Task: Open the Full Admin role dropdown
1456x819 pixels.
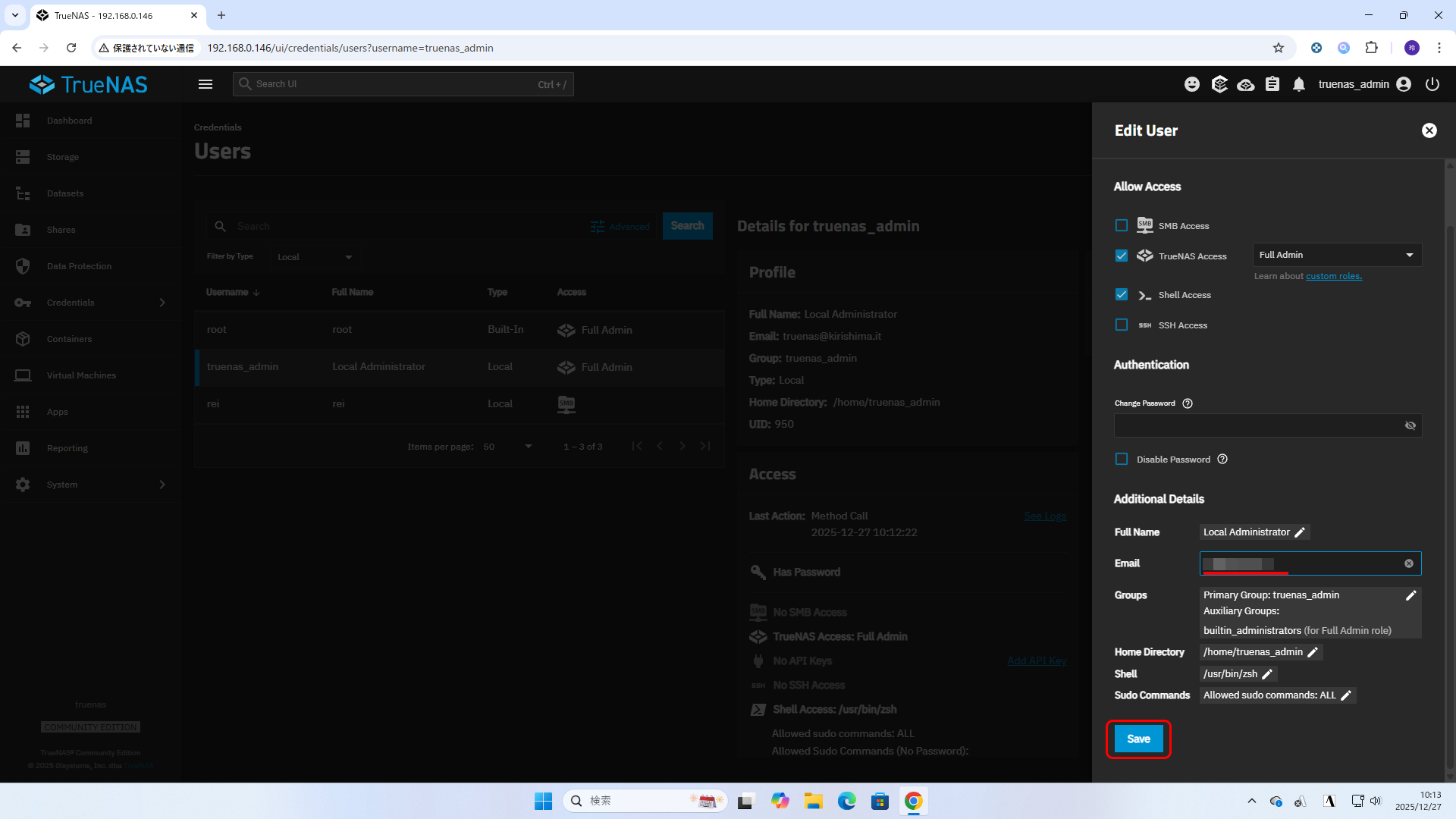Action: coord(1336,255)
